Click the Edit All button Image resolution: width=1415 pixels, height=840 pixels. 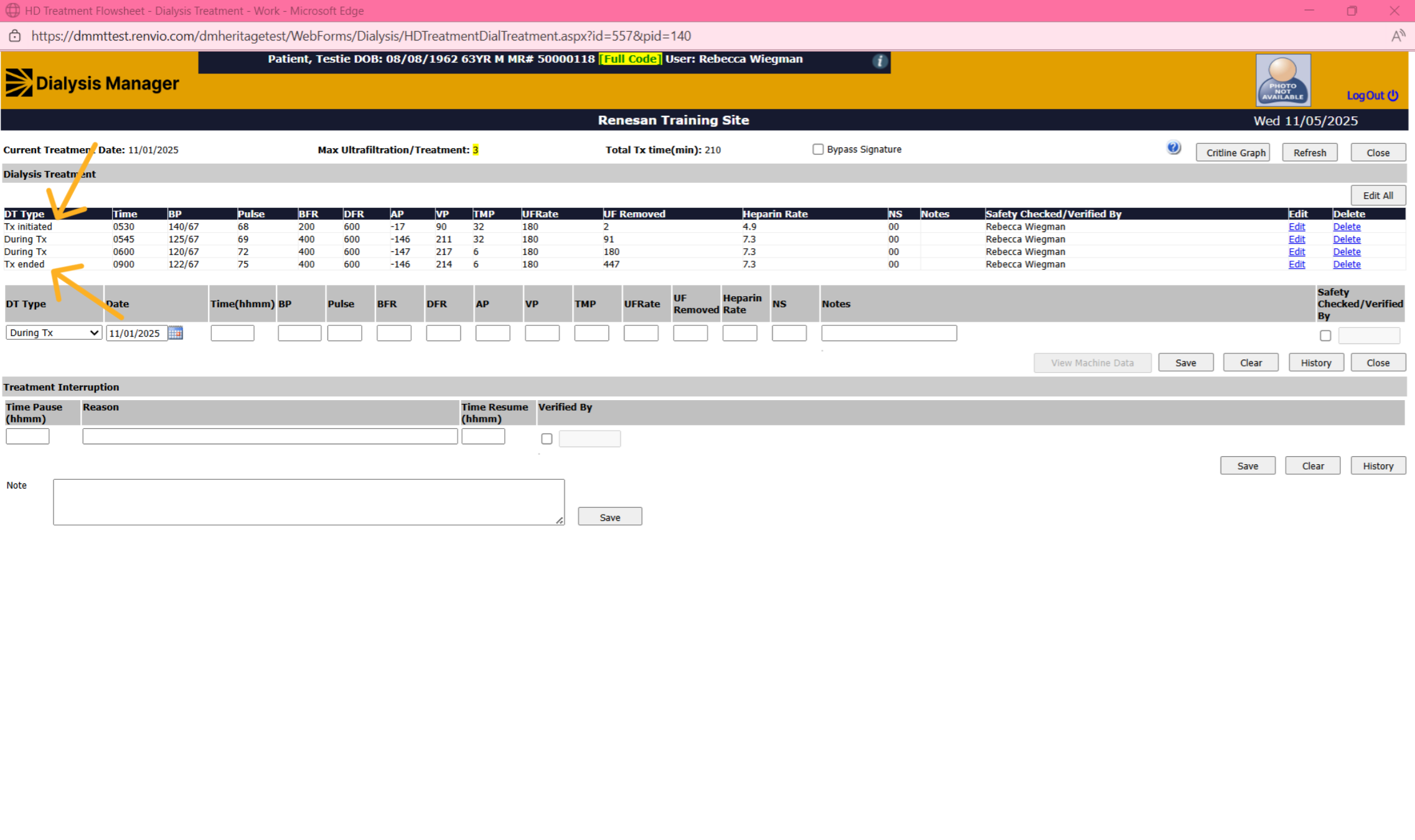tap(1378, 195)
